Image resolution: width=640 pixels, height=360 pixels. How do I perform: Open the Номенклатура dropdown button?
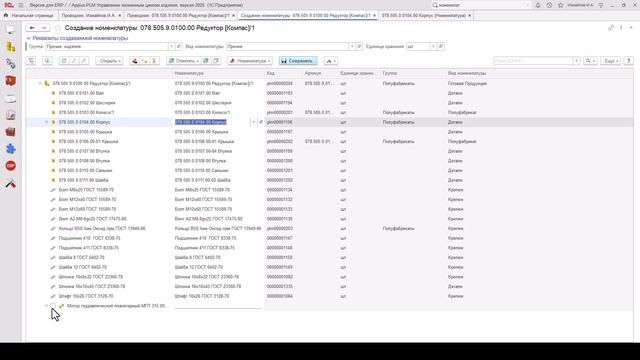250,61
